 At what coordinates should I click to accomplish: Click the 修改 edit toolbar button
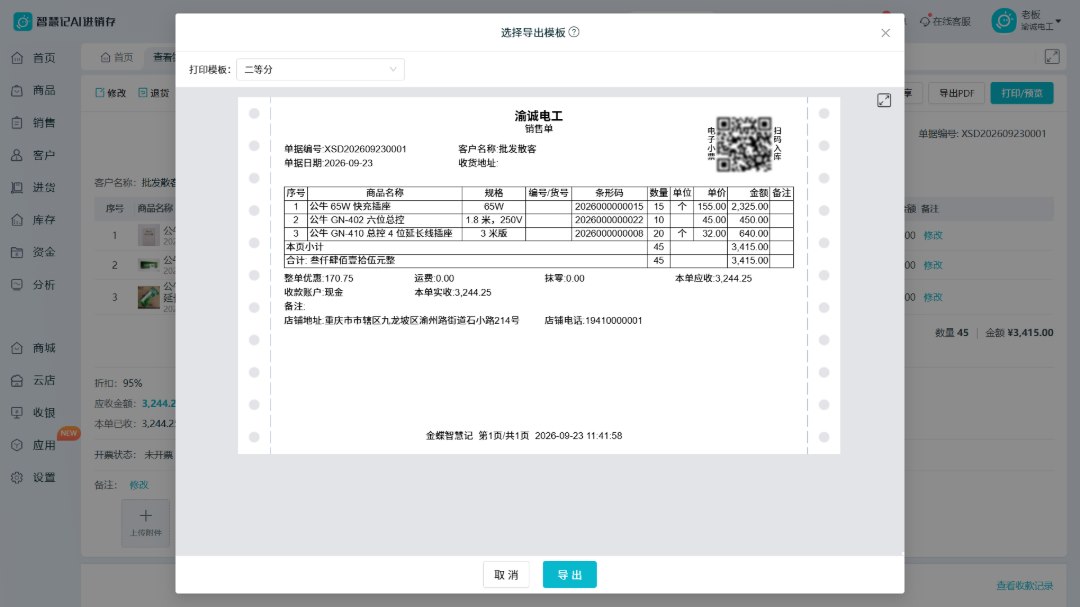[110, 93]
